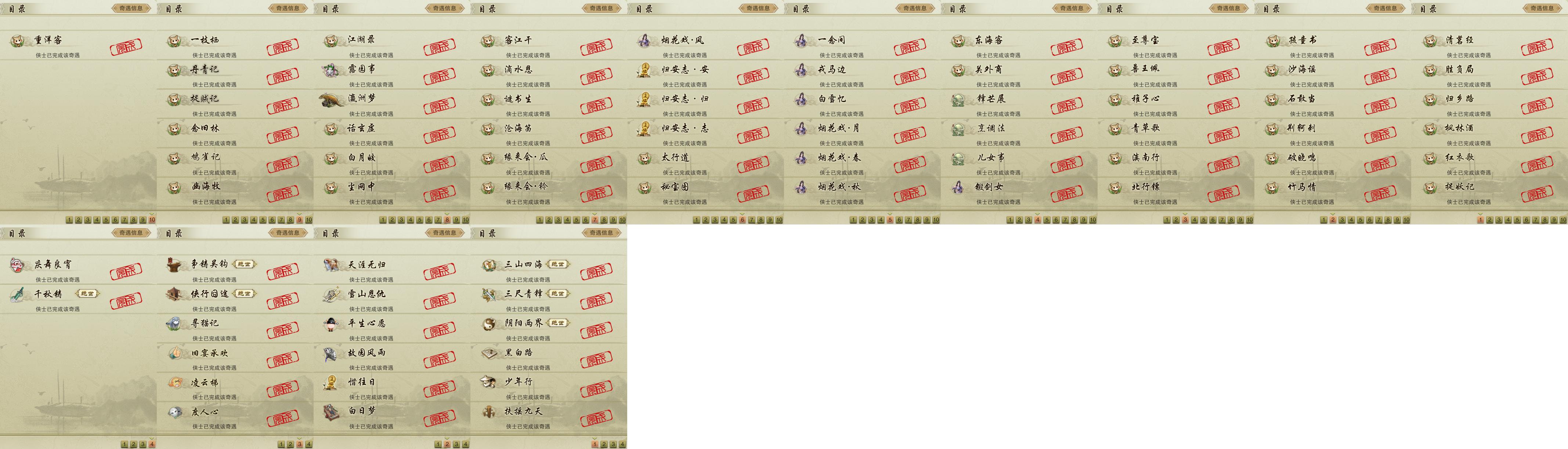Image resolution: width=1568 pixels, height=449 pixels.
Task: Select the 锻剑女 entry in the list
Action: [x=1019, y=191]
